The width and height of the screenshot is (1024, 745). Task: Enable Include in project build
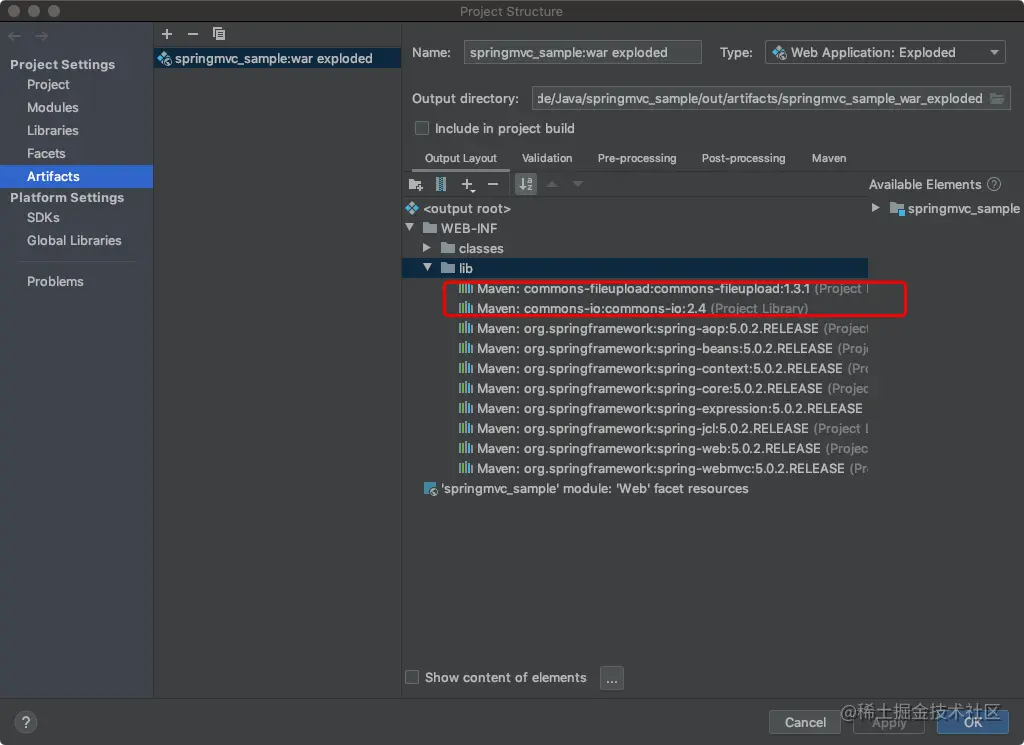tap(423, 129)
